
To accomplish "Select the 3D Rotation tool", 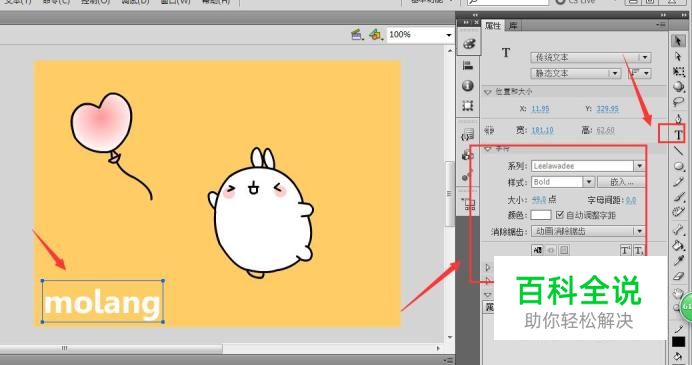I will [x=678, y=87].
